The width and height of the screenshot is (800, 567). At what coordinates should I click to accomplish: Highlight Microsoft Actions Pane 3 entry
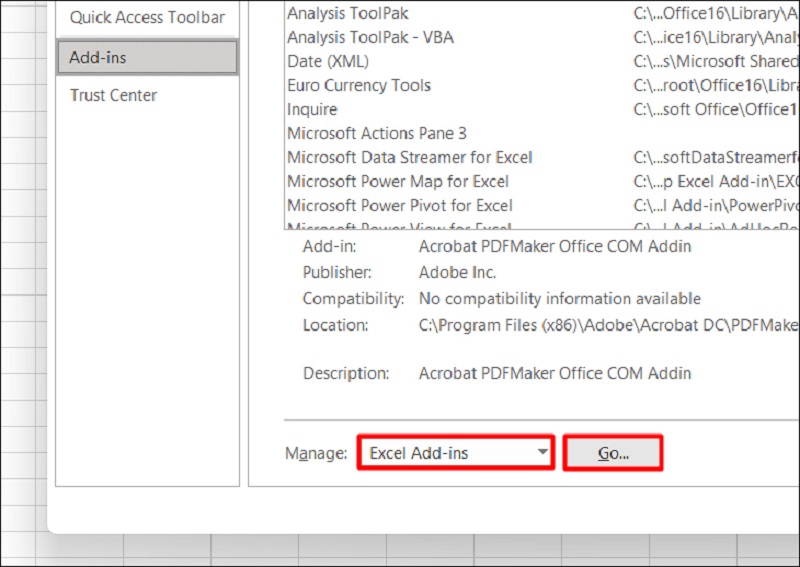pyautogui.click(x=376, y=134)
